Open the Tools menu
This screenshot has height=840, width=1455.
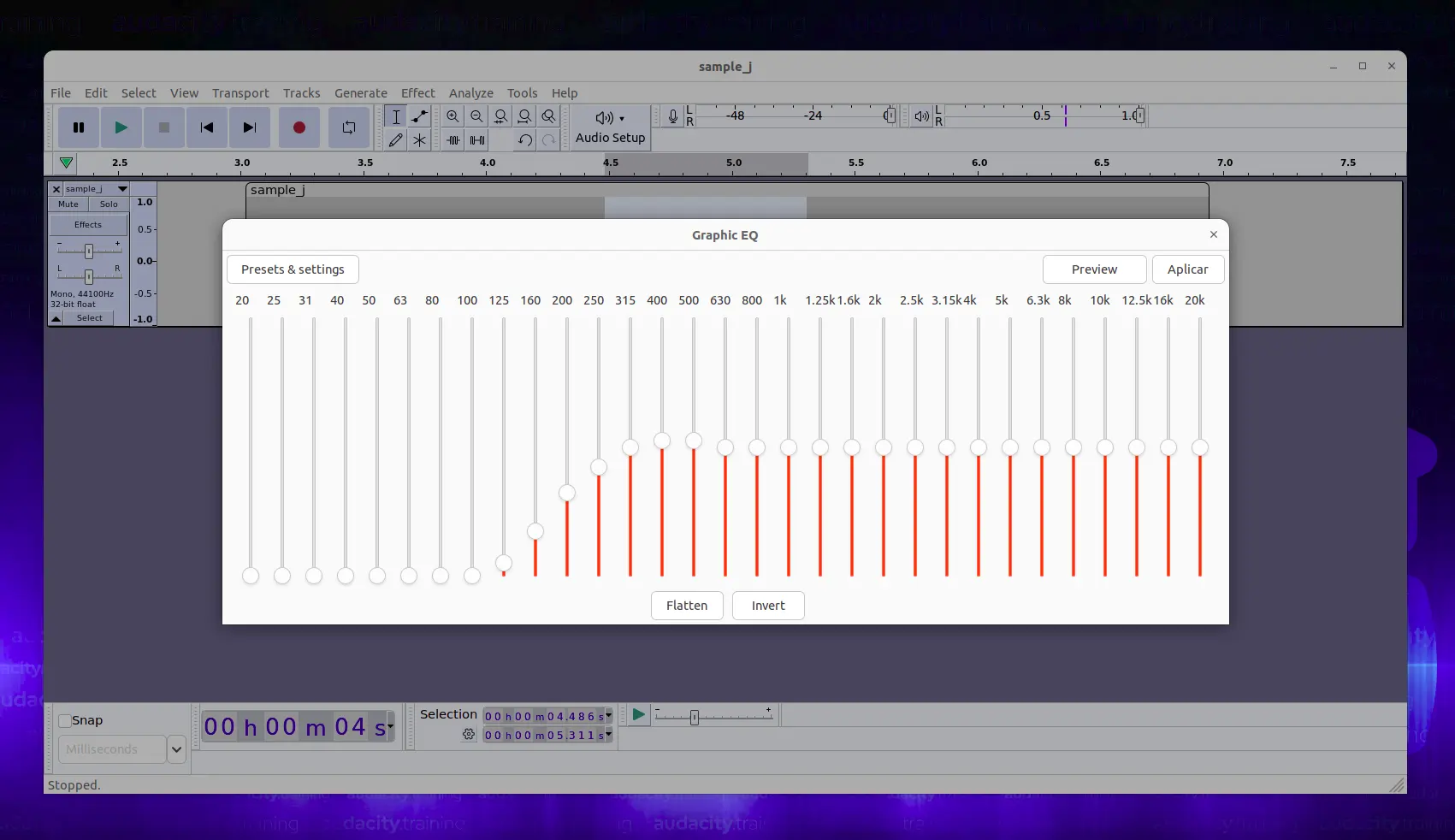click(x=523, y=93)
